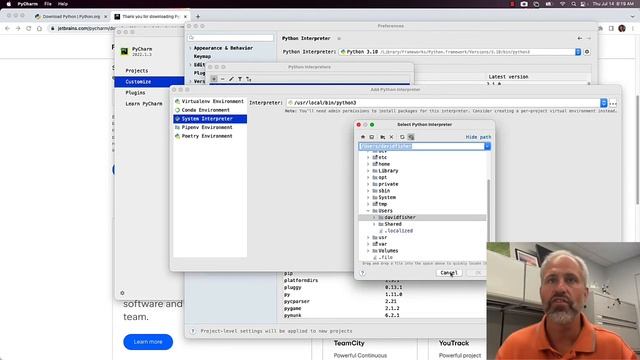640x360 pixels.
Task: Open Learn PyCharm in welcome window
Action: tap(144, 104)
